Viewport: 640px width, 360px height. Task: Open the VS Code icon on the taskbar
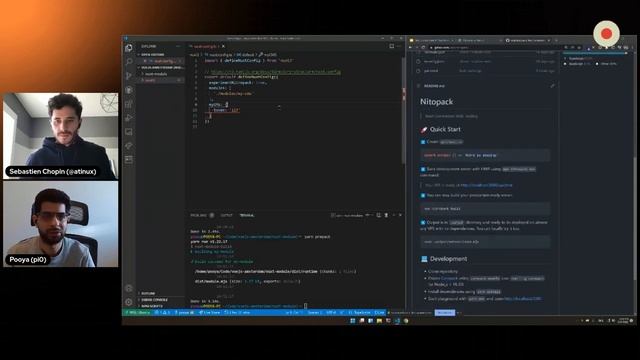[397, 321]
